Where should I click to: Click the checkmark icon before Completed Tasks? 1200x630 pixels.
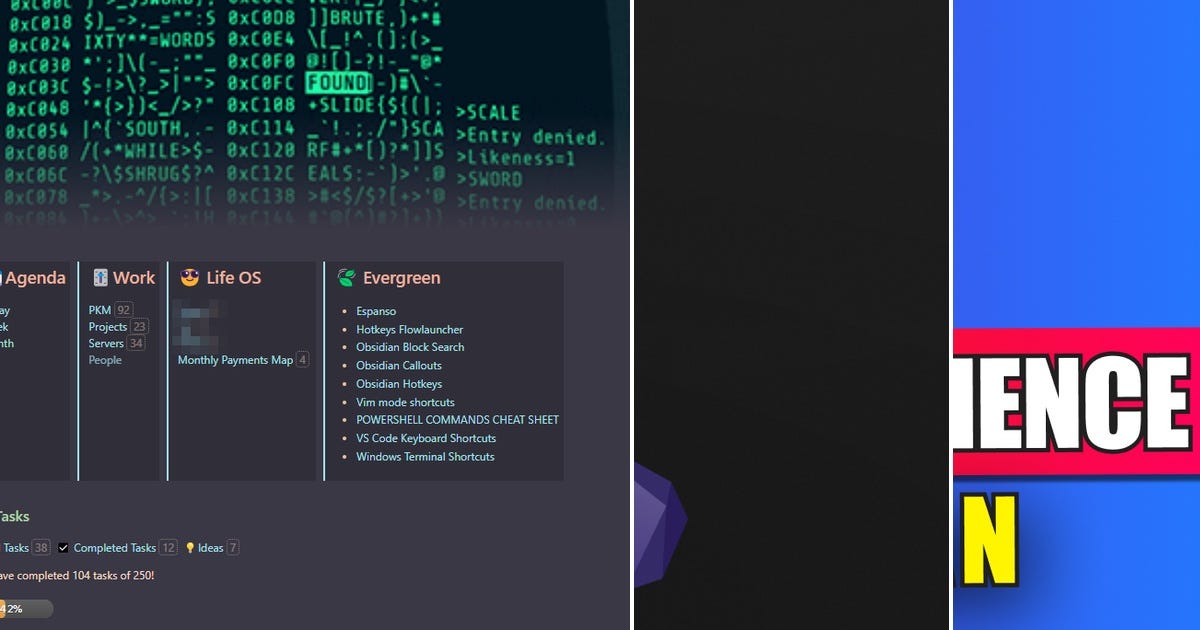click(x=64, y=547)
